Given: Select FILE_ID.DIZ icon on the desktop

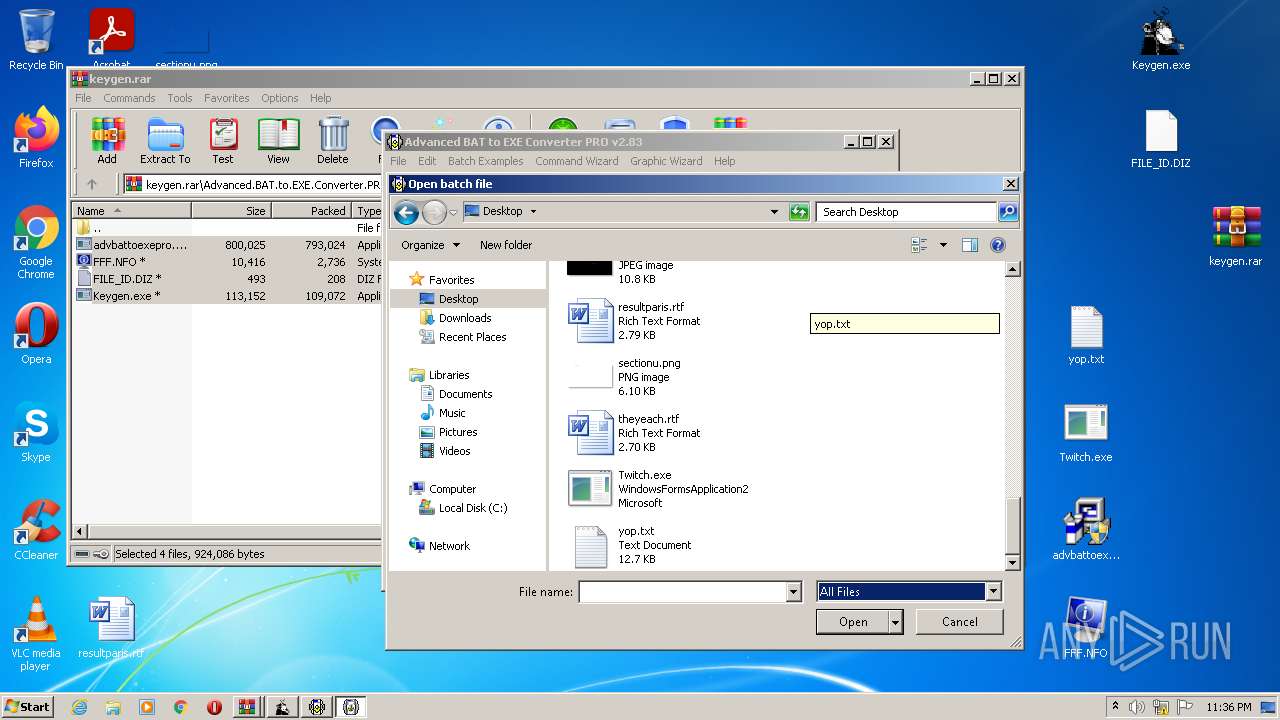Looking at the screenshot, I should pos(1161,138).
